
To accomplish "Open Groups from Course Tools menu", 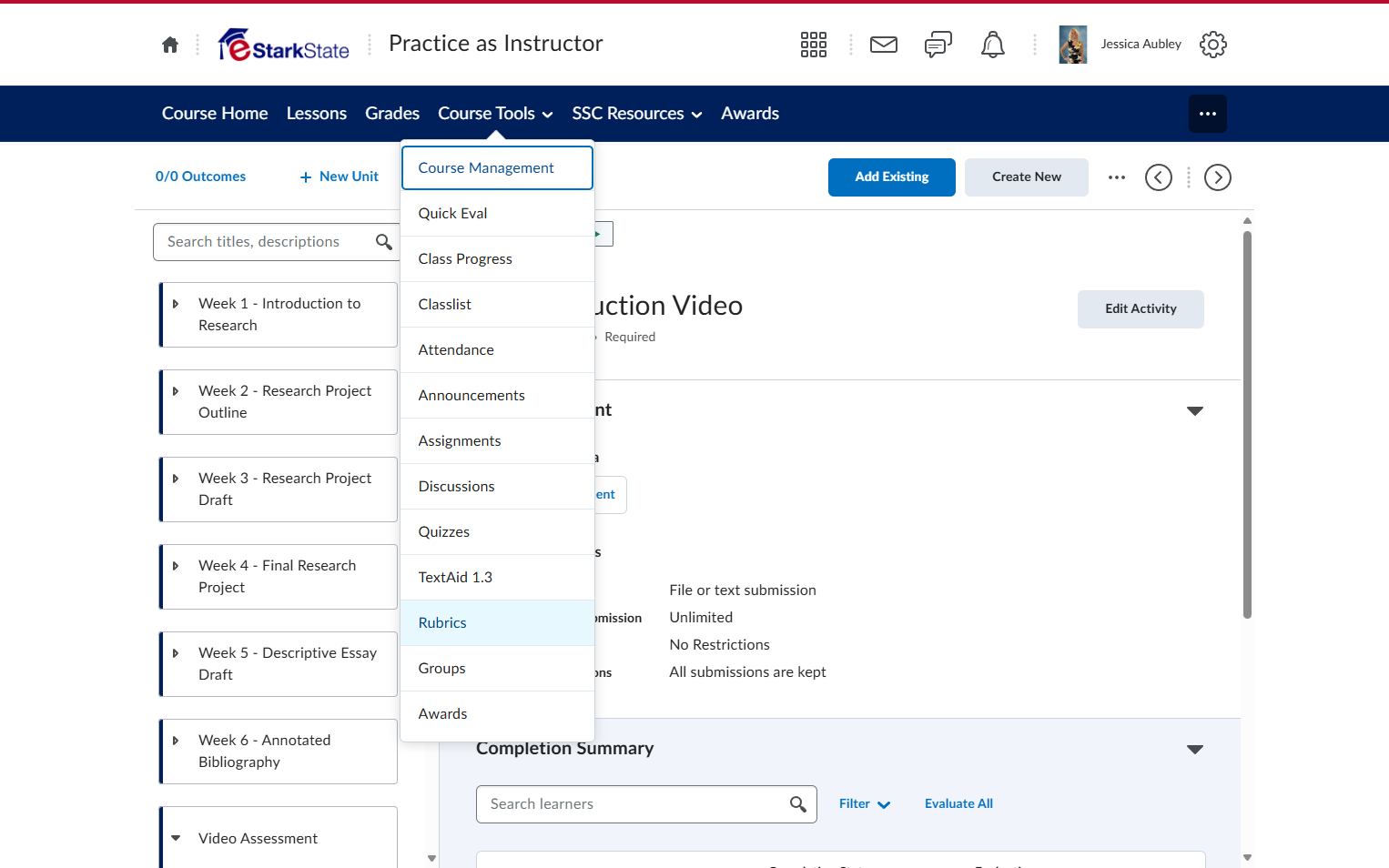I will coord(497,669).
